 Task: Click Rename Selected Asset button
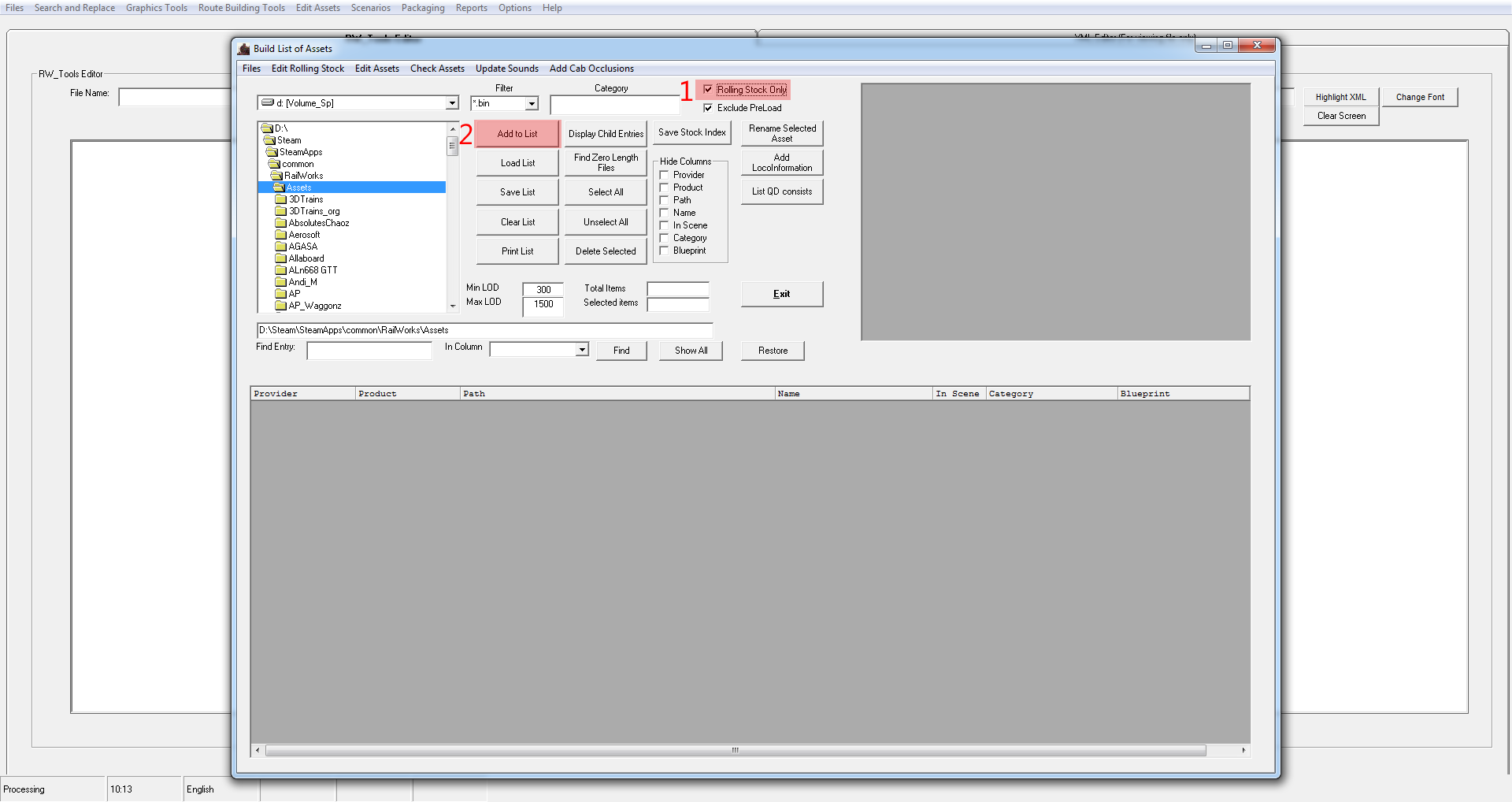tap(782, 133)
